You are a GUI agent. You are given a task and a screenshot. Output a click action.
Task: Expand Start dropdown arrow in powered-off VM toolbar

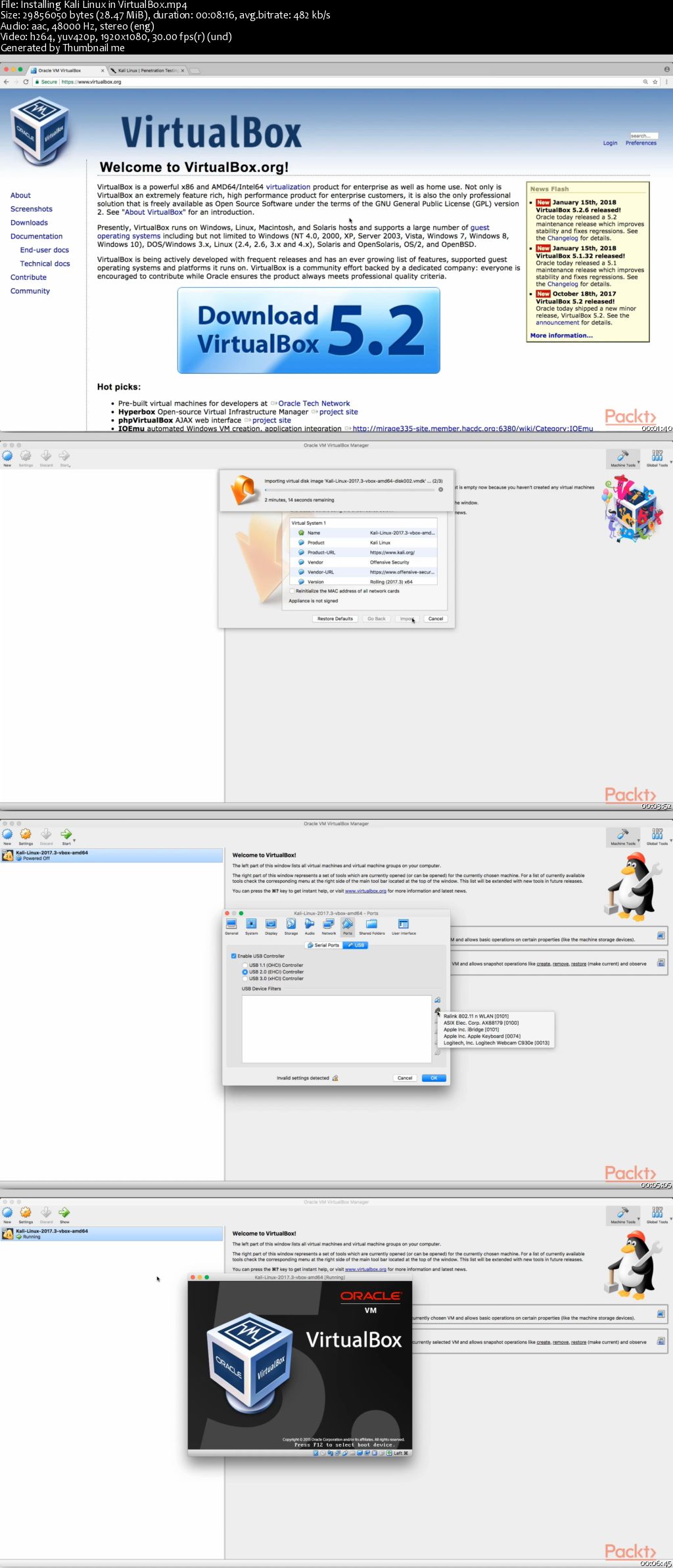pos(74,841)
